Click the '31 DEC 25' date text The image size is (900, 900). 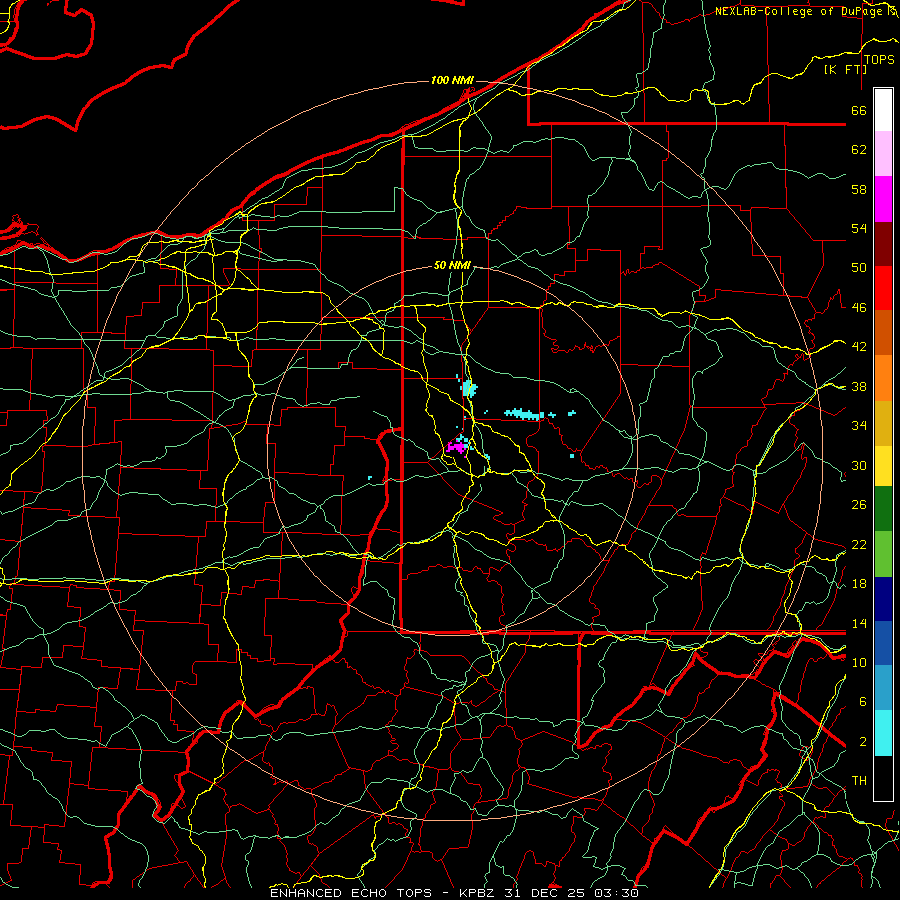(545, 893)
